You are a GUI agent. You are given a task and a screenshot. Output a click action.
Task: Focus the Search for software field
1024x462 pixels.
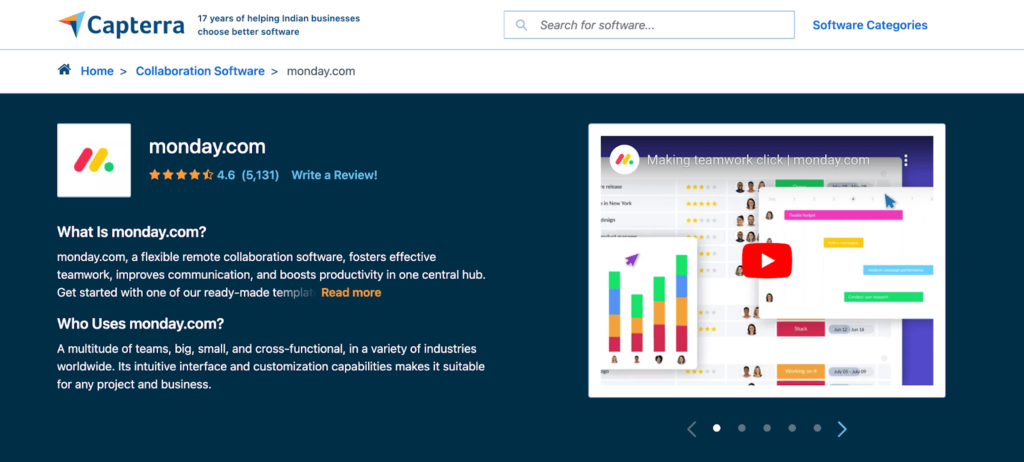[649, 25]
